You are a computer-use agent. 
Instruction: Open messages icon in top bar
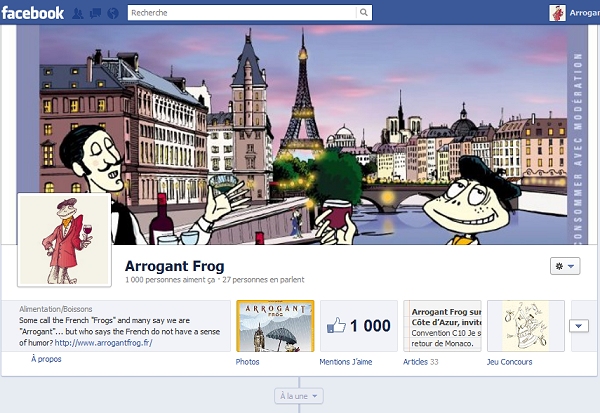(x=95, y=13)
